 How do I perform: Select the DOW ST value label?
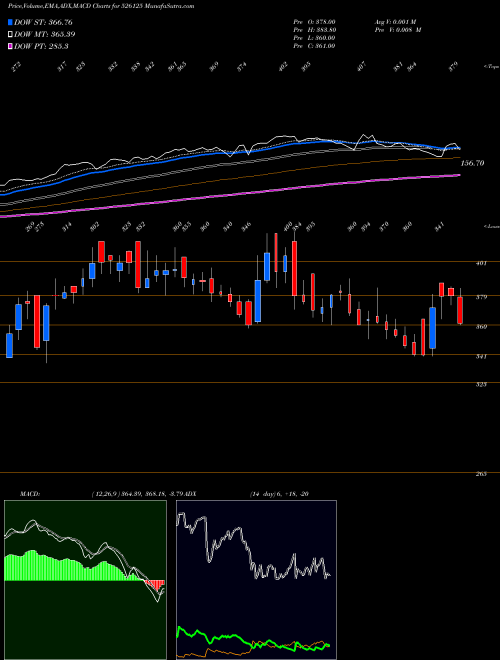(43, 23)
